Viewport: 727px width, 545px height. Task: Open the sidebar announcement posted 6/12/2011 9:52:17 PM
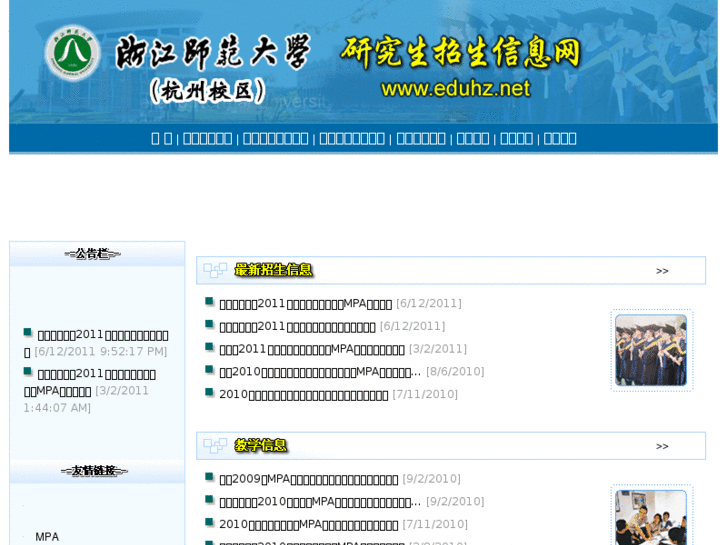click(96, 343)
